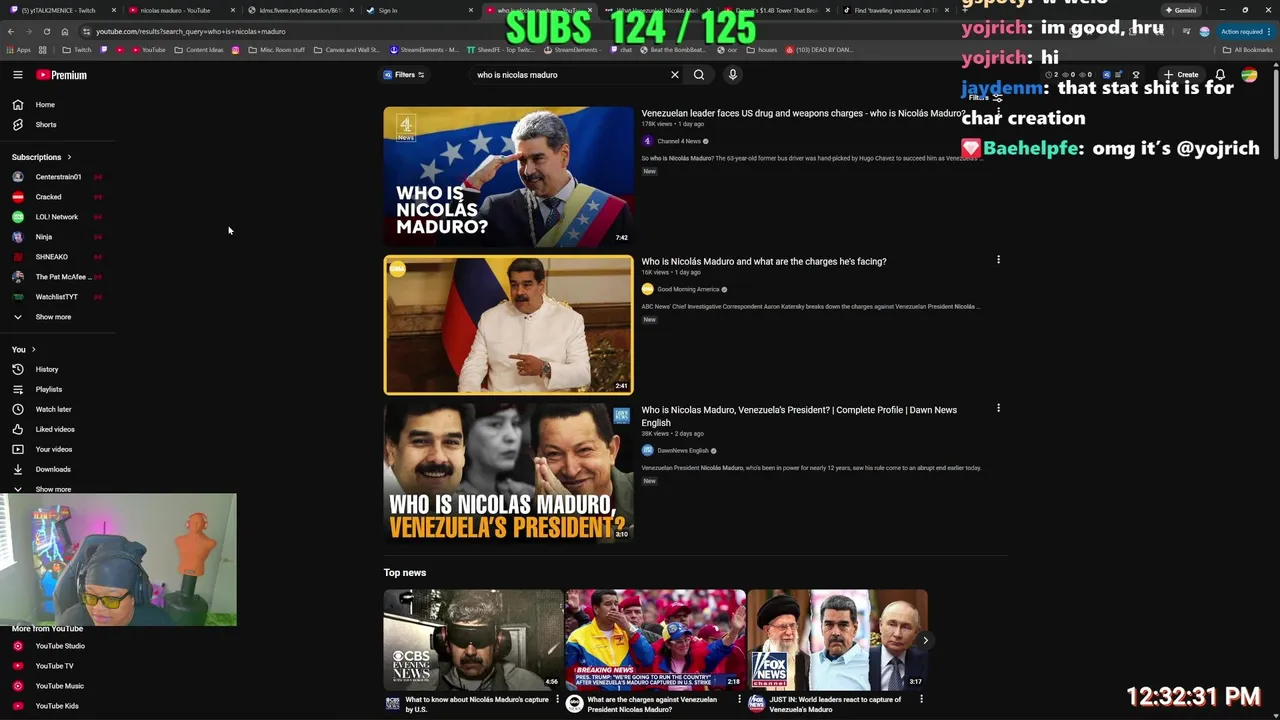Open browser home button

point(64,31)
